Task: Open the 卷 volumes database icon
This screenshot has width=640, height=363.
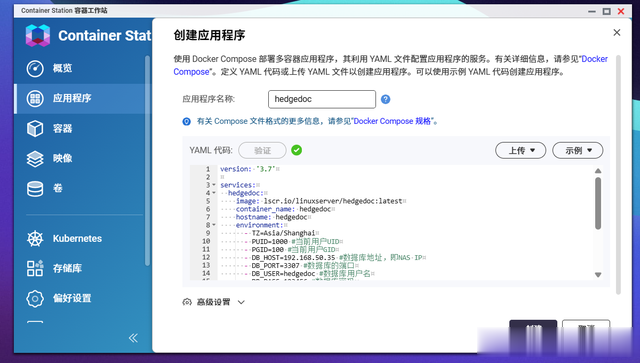Action: [x=35, y=189]
